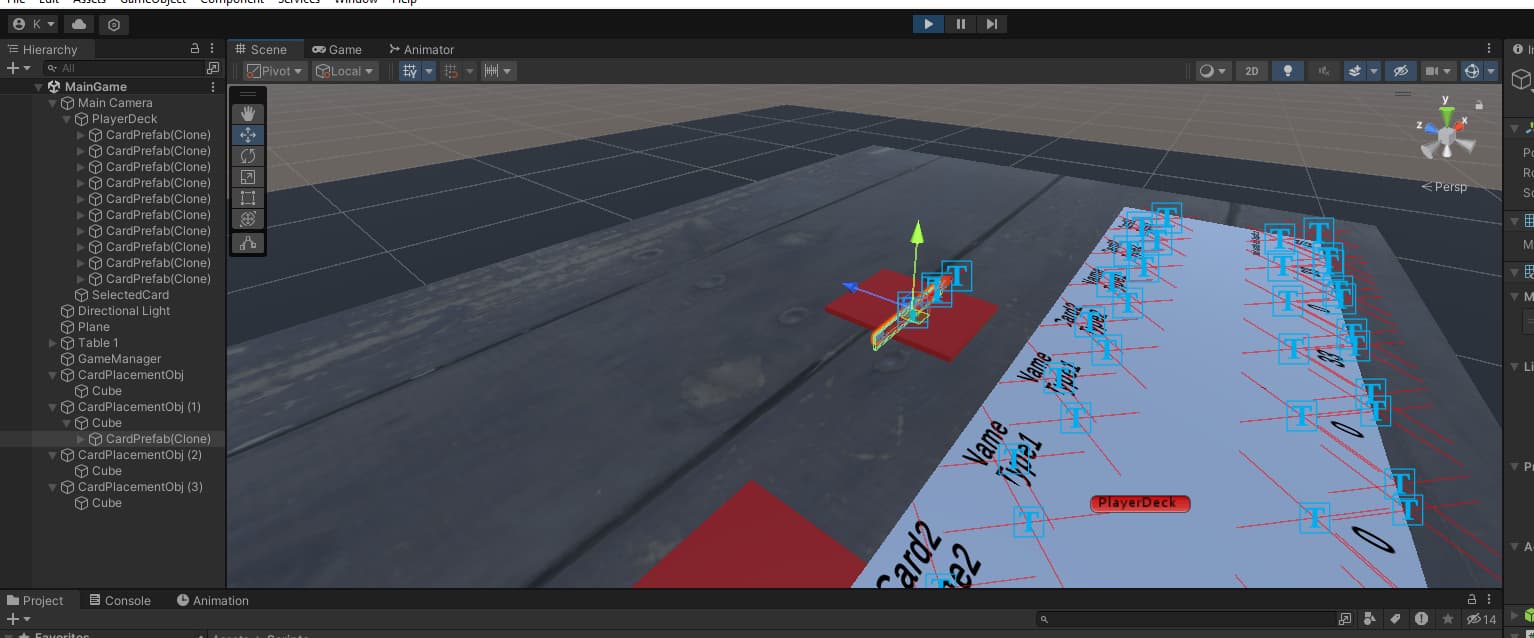Collapse the PlayerDeck item in Hierarchy
This screenshot has height=638, width=1534.
click(66, 118)
